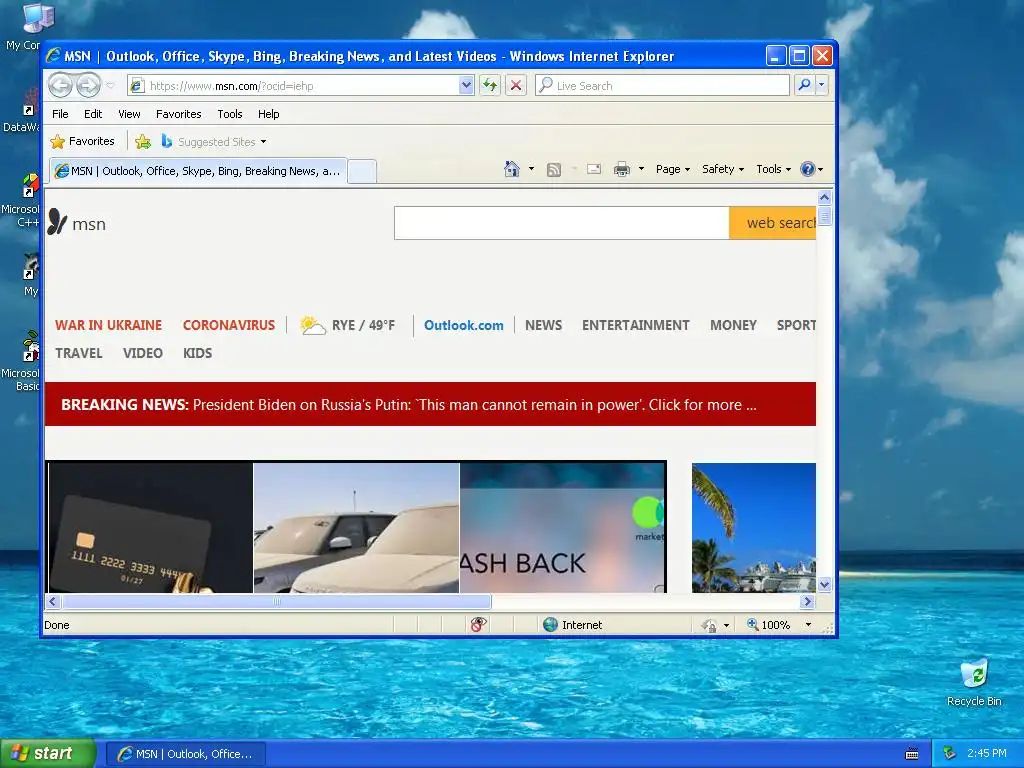This screenshot has height=768, width=1024.
Task: Click the Internet zone globe in status bar
Action: click(x=550, y=625)
